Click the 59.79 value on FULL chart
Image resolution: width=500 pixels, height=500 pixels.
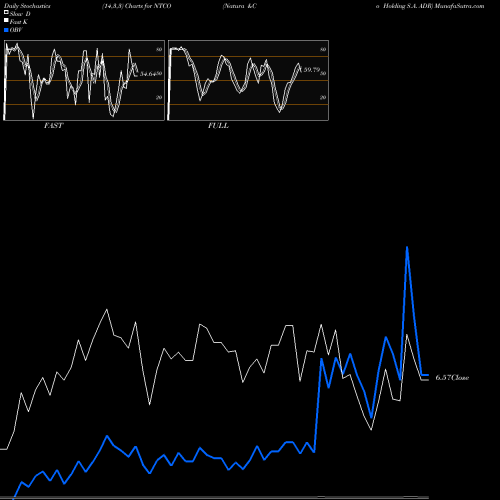(312, 70)
